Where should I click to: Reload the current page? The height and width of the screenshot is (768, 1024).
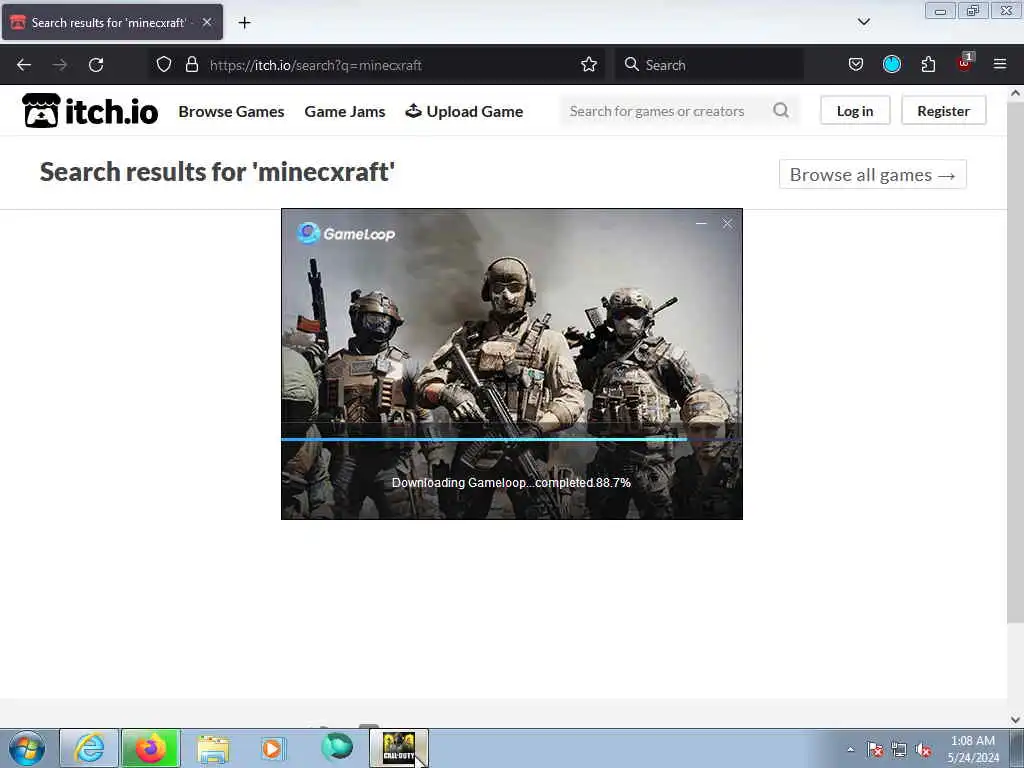point(96,65)
